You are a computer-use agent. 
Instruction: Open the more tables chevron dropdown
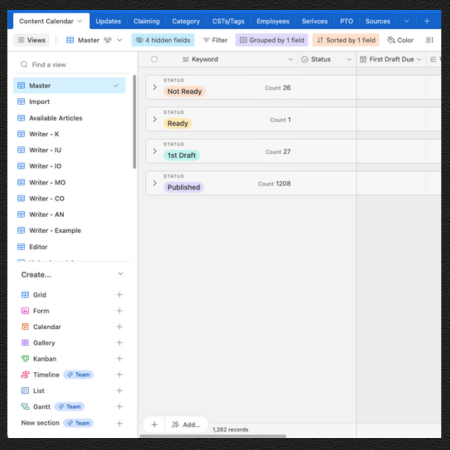pos(406,21)
